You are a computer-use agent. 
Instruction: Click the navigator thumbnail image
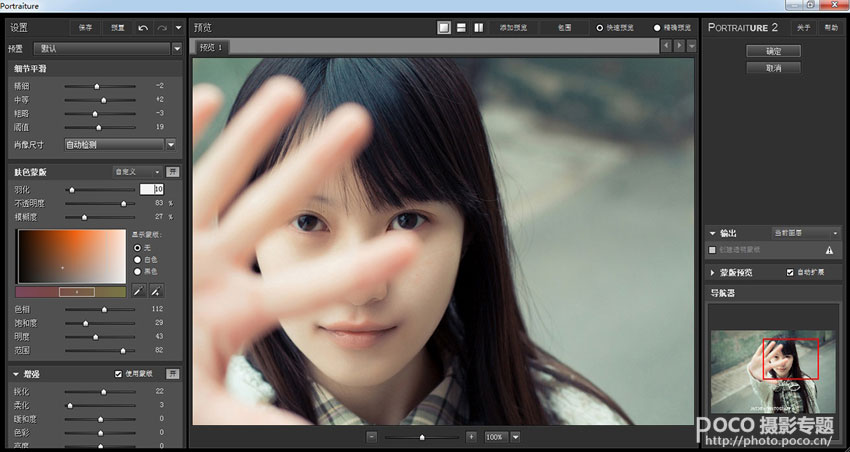point(772,372)
